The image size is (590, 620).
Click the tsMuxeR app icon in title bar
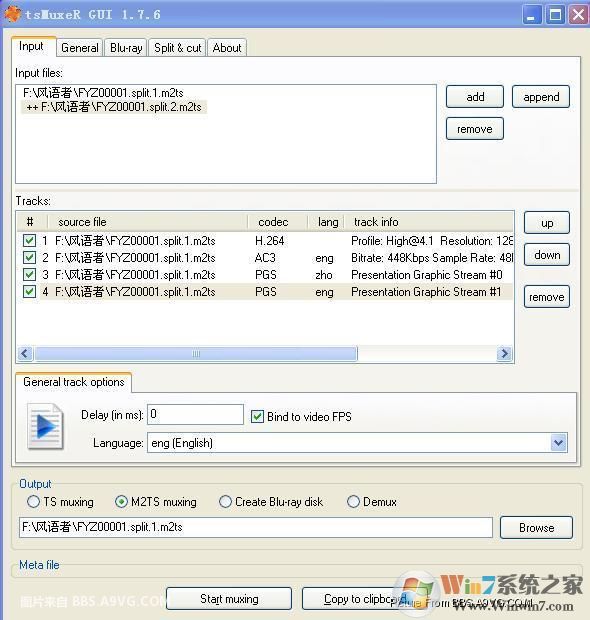tap(12, 14)
